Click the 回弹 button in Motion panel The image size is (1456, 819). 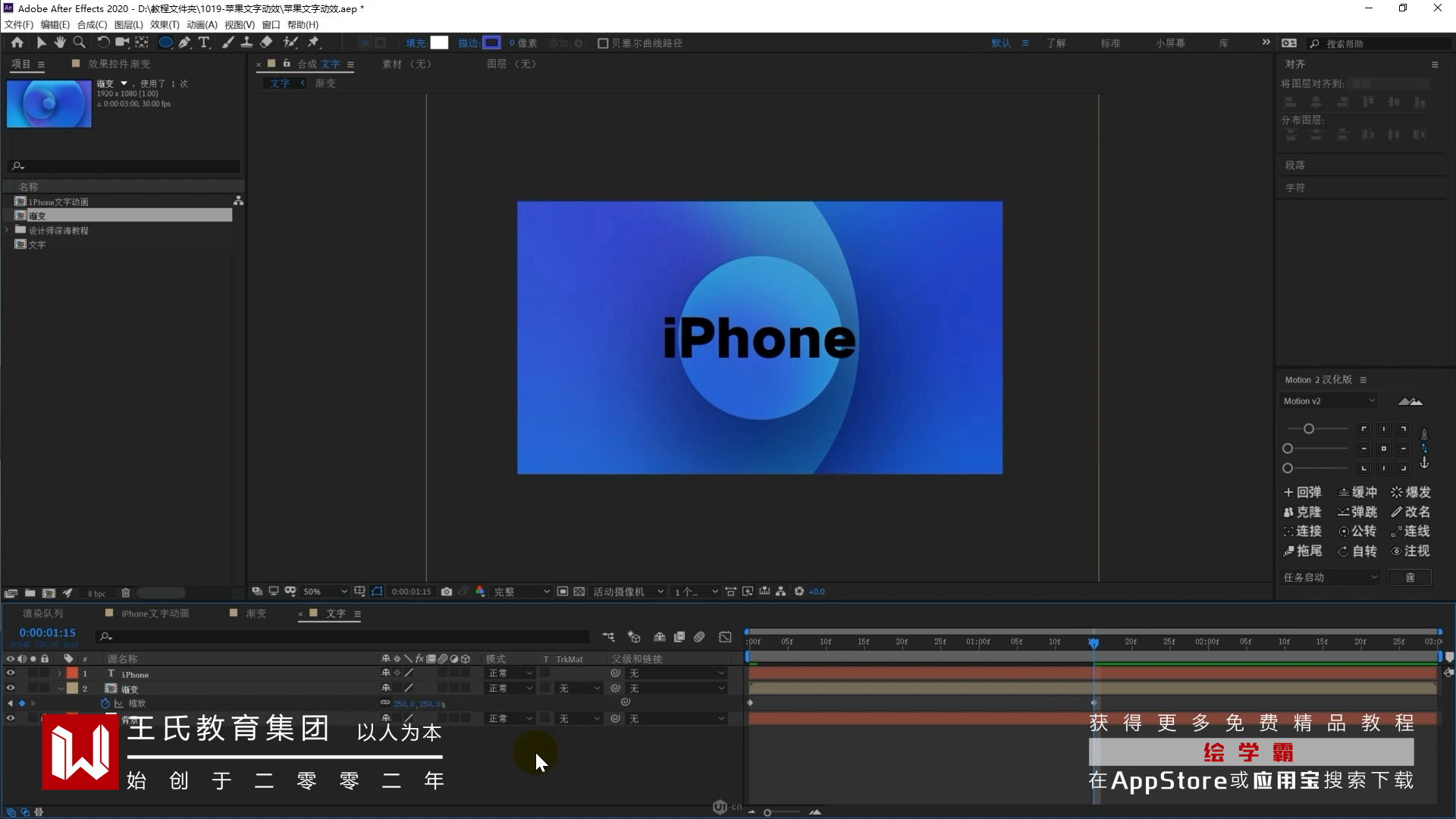click(x=1303, y=492)
